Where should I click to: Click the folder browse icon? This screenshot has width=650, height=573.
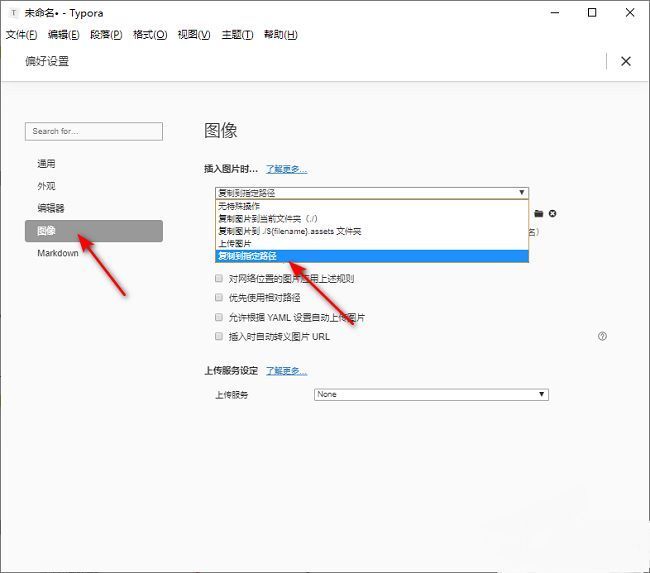pos(538,214)
